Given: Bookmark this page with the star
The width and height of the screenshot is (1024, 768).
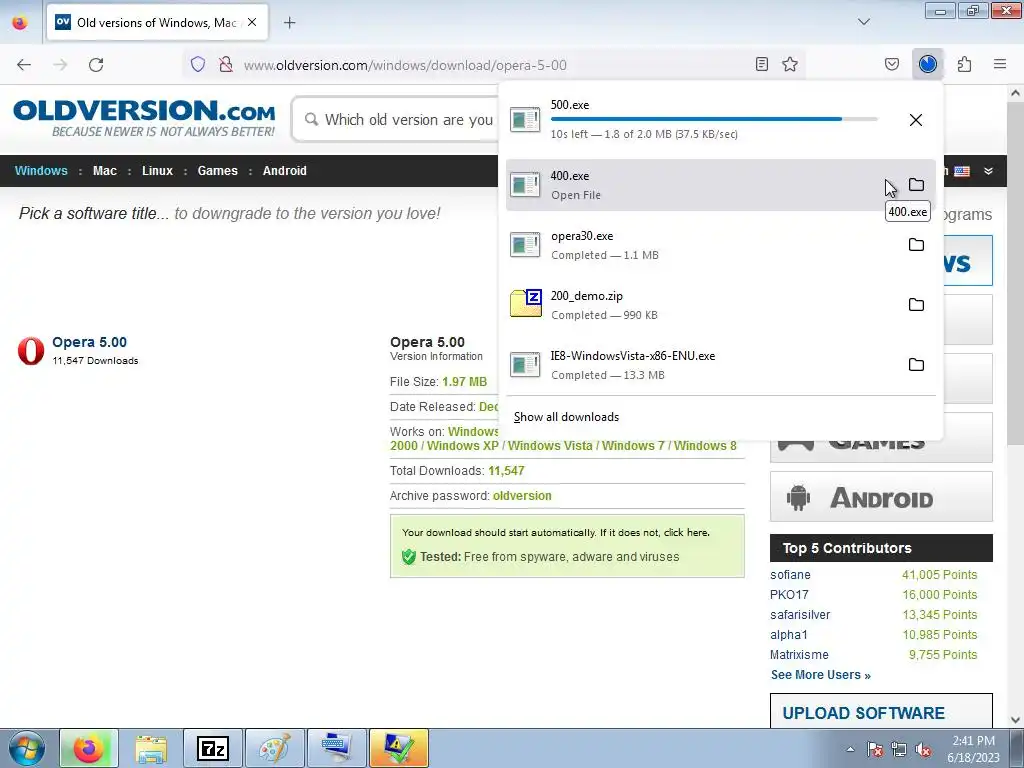Looking at the screenshot, I should tap(790, 64).
